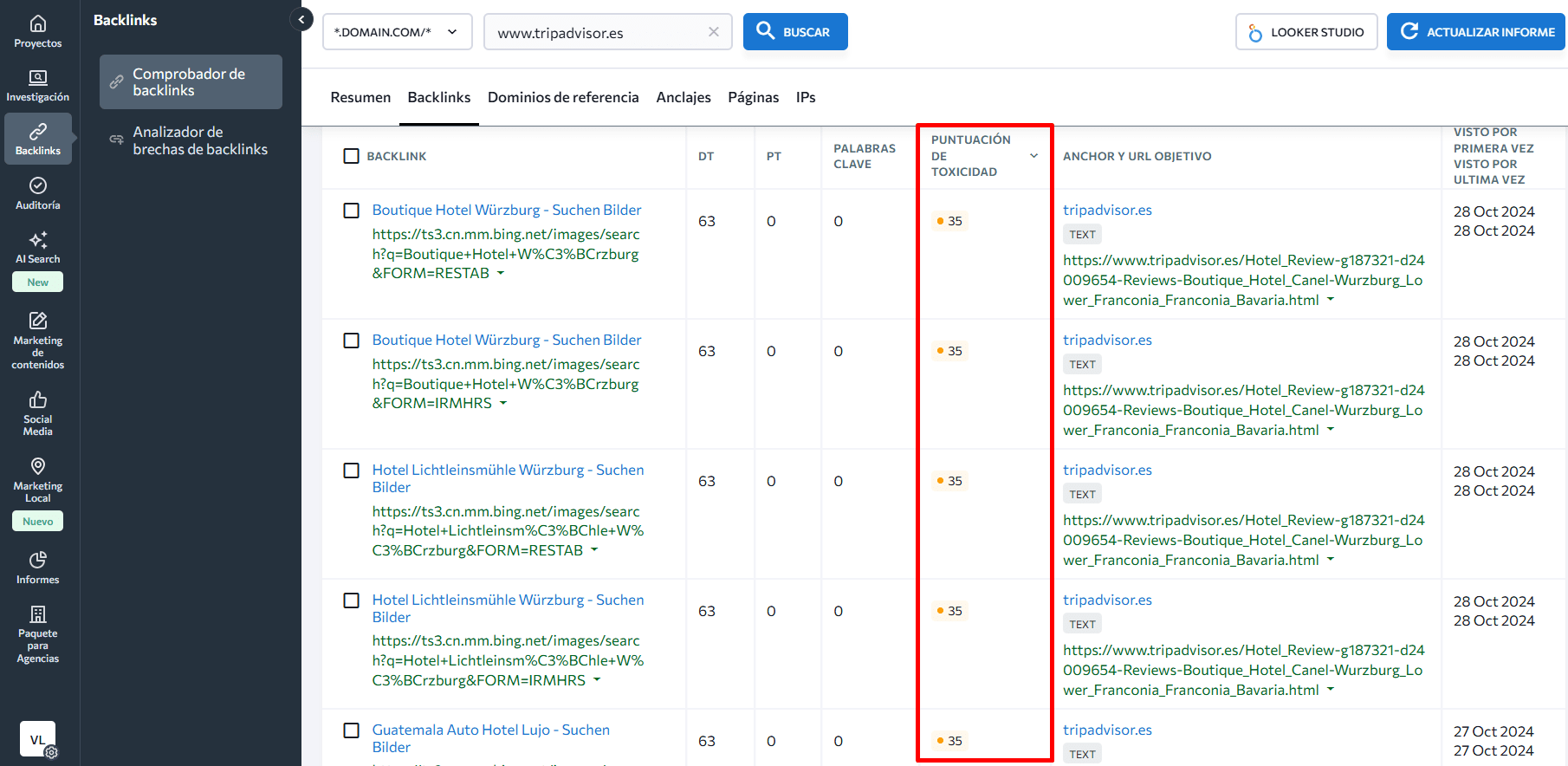
Task: Clear the www.tripadvisor.es search field
Action: coord(713,32)
